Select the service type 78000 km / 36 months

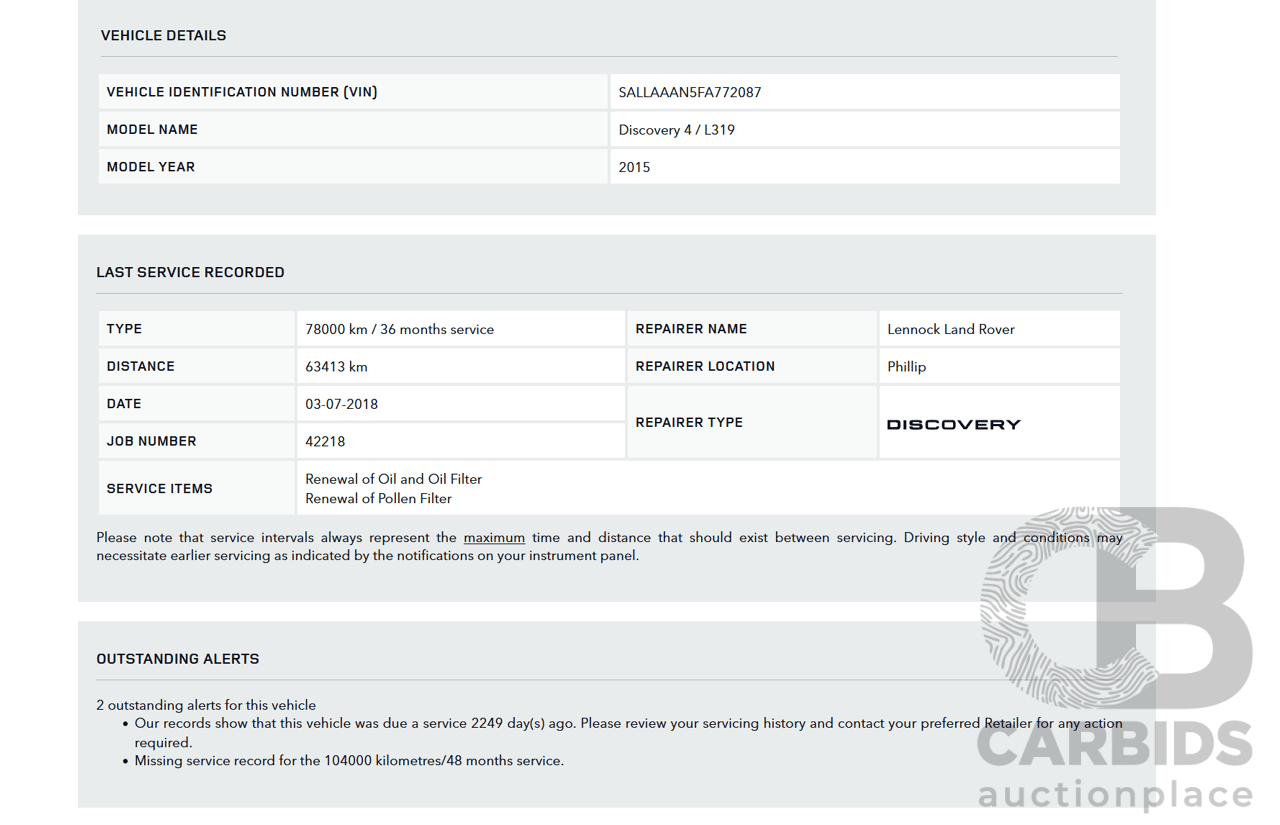click(400, 329)
